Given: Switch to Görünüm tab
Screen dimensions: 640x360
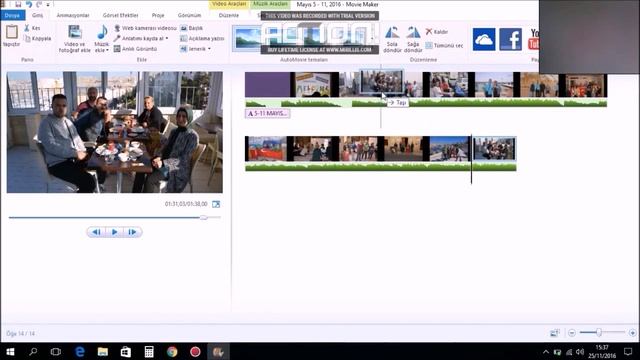Looking at the screenshot, I should pyautogui.click(x=189, y=15).
